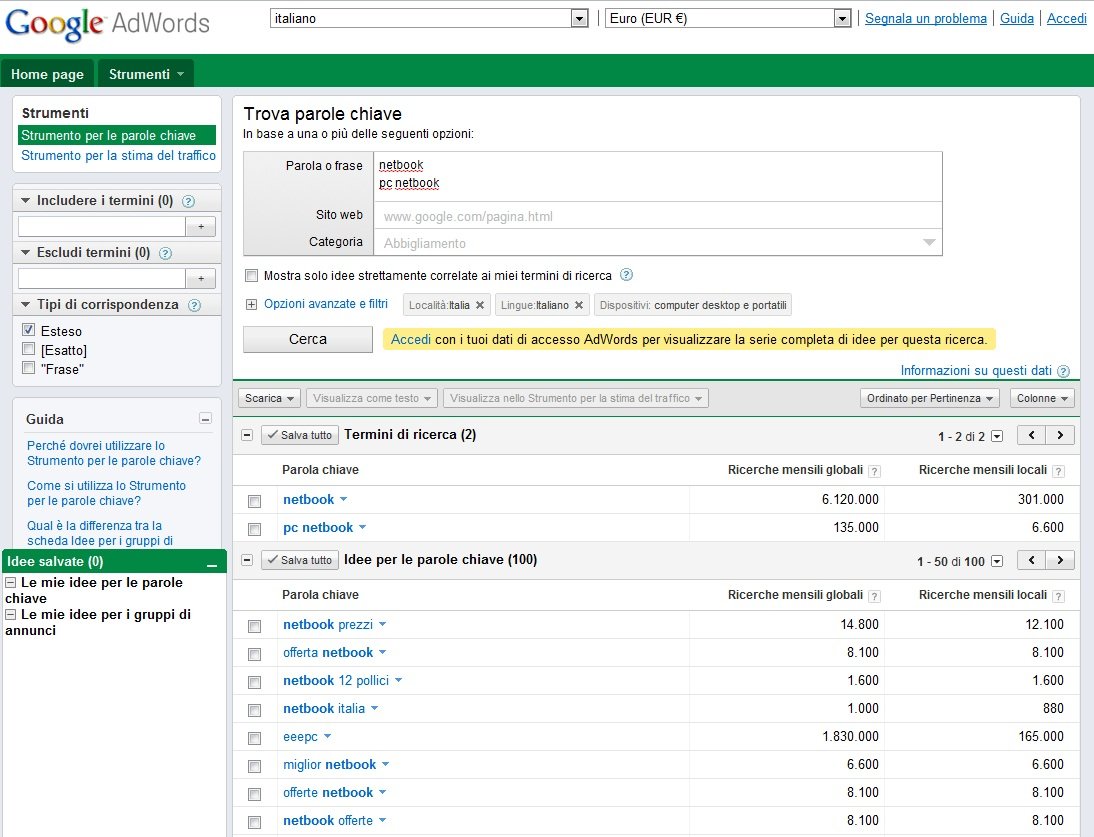
Task: Click Salva tutto for keyword ideas
Action: 300,560
